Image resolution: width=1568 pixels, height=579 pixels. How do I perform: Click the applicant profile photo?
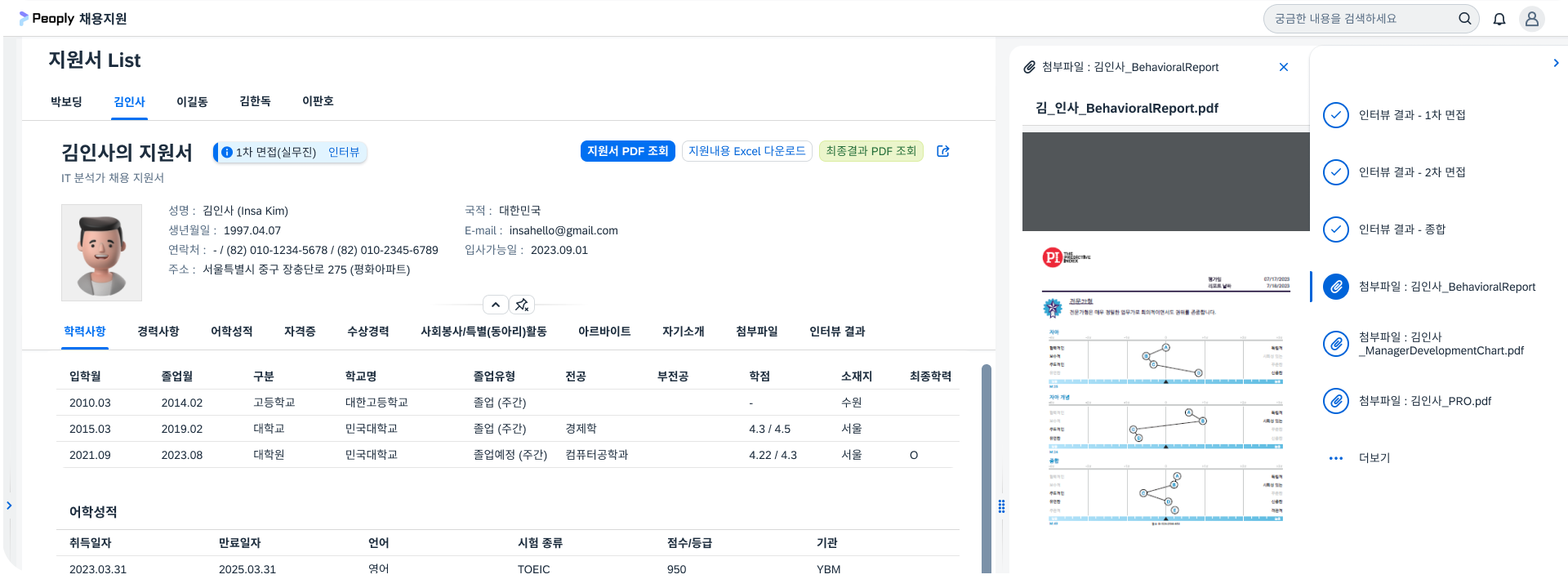[101, 252]
